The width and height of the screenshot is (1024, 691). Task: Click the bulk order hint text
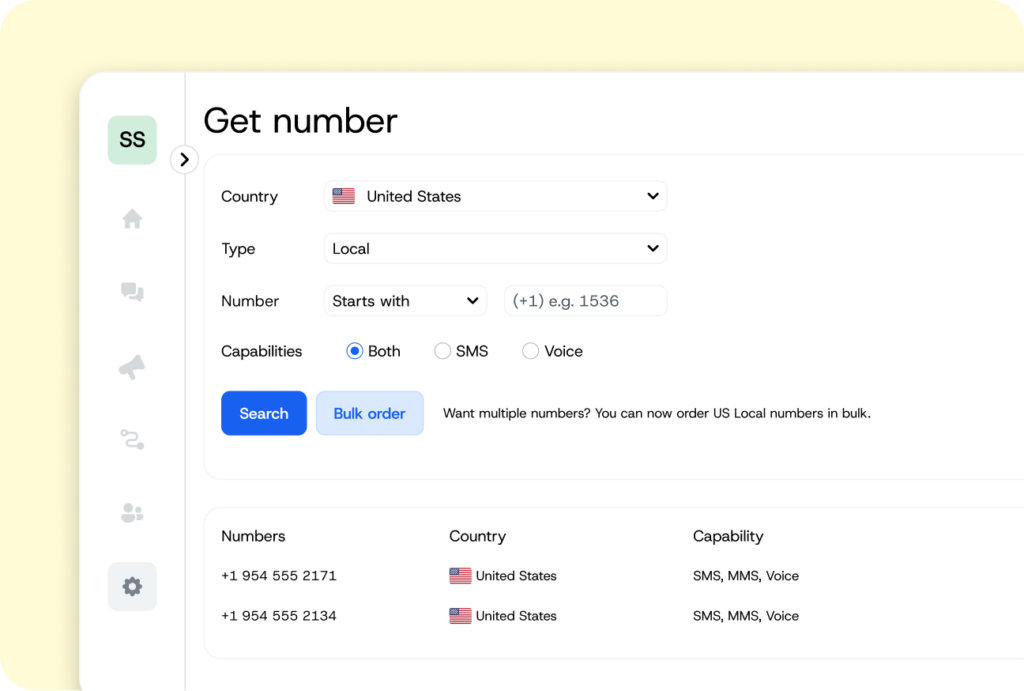click(x=657, y=413)
